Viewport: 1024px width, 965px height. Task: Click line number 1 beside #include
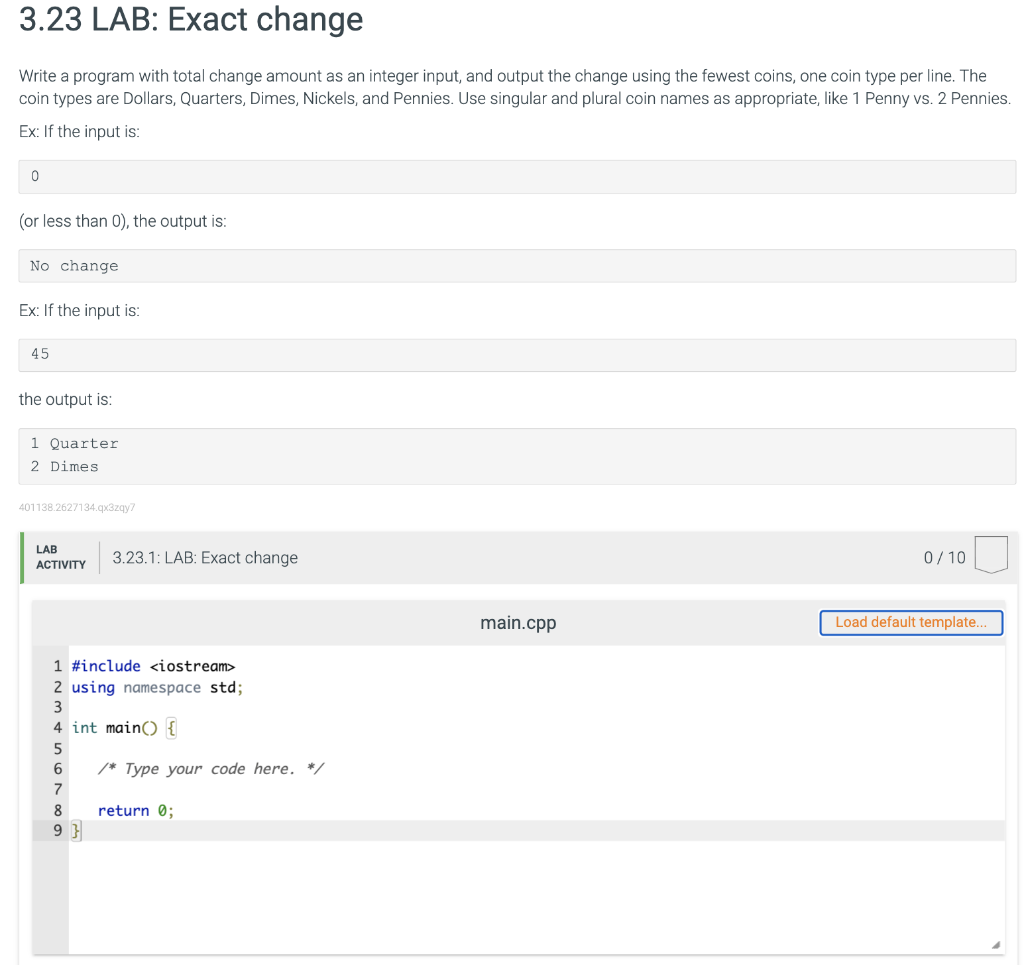pos(57,666)
